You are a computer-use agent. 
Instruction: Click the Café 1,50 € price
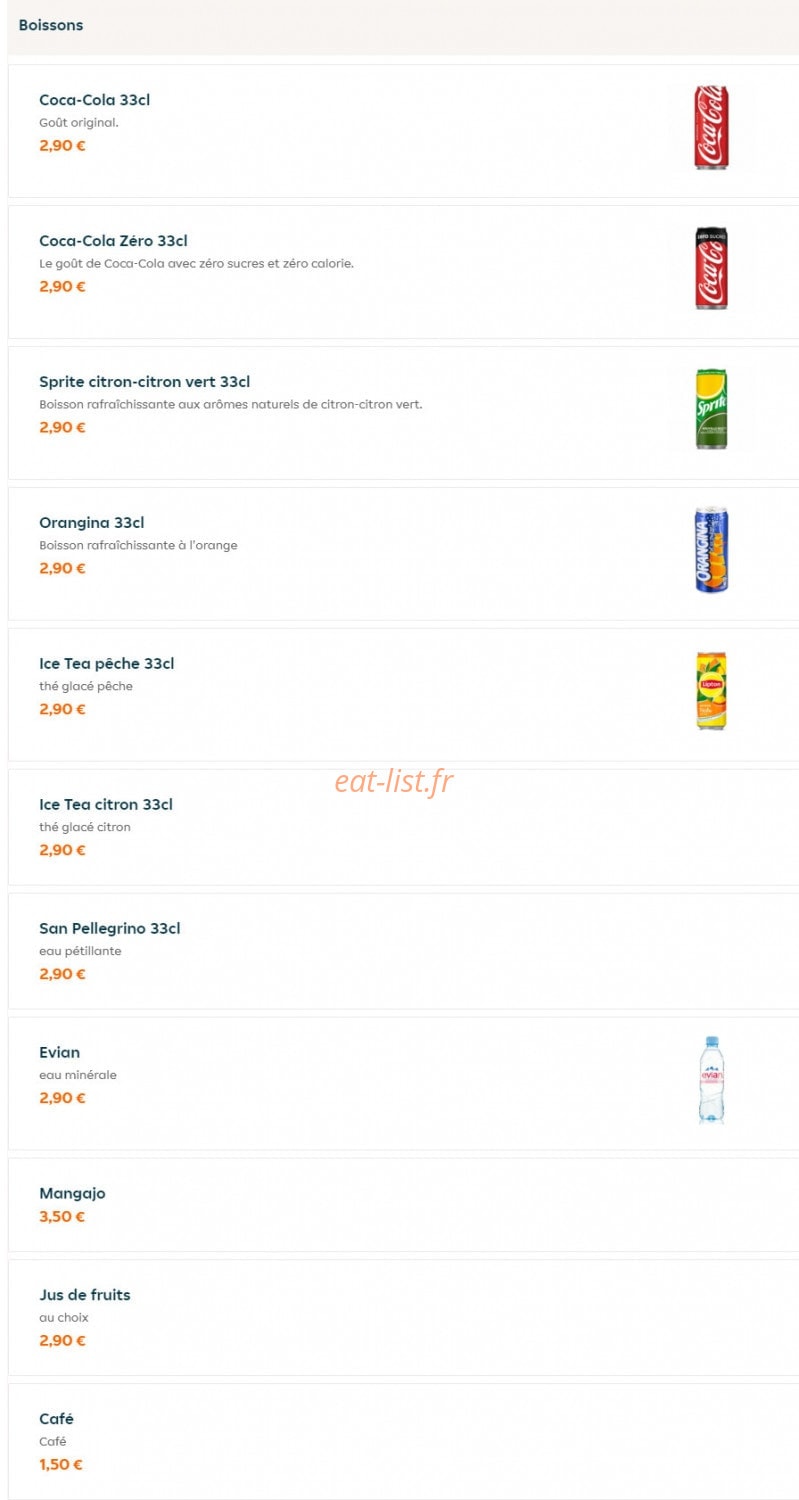[61, 1465]
